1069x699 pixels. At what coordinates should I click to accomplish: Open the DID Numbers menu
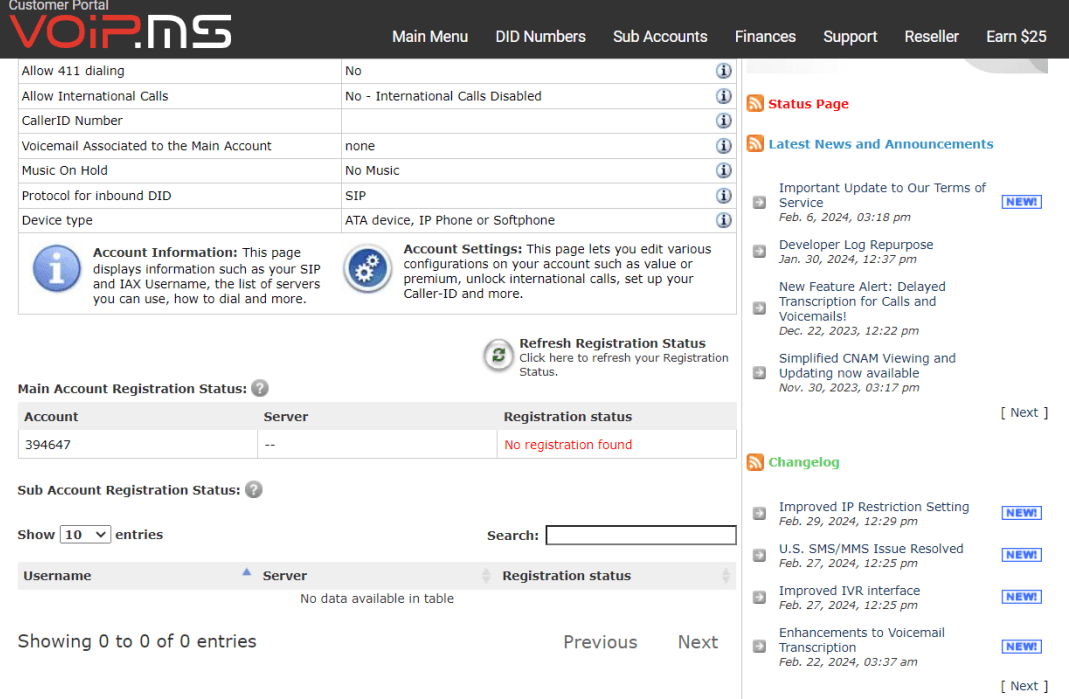540,37
